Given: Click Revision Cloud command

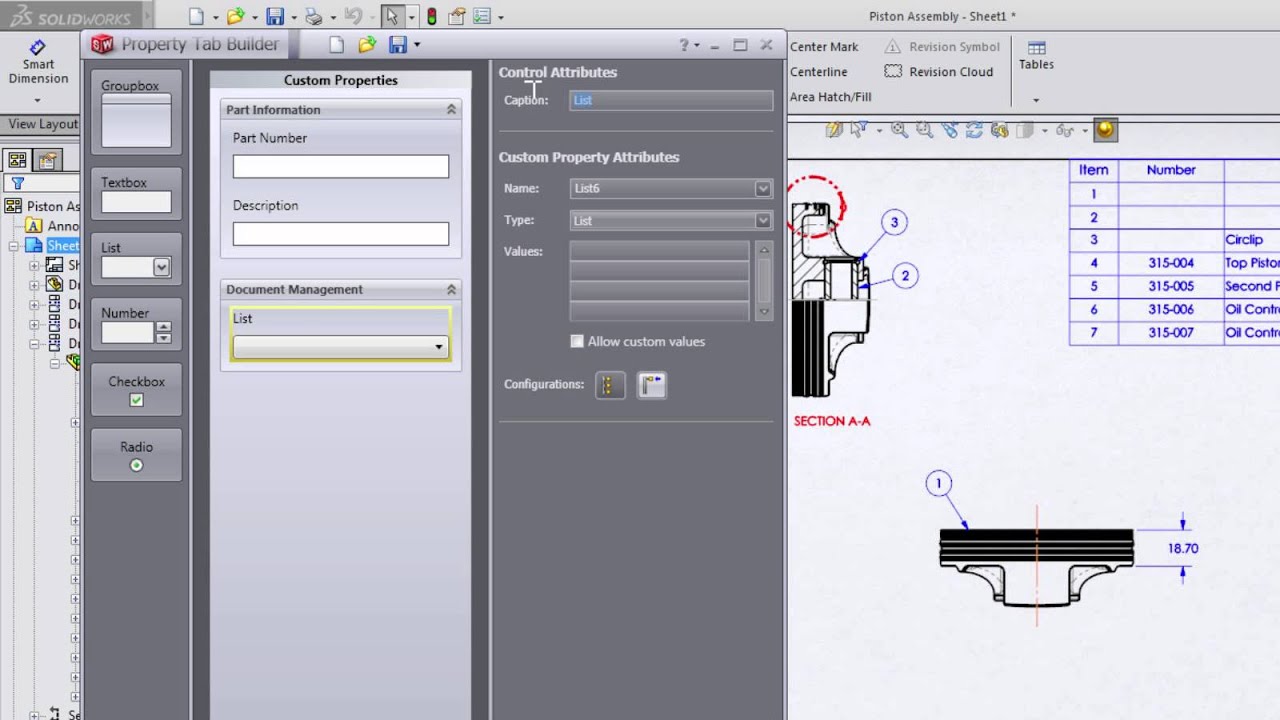Looking at the screenshot, I should point(939,72).
